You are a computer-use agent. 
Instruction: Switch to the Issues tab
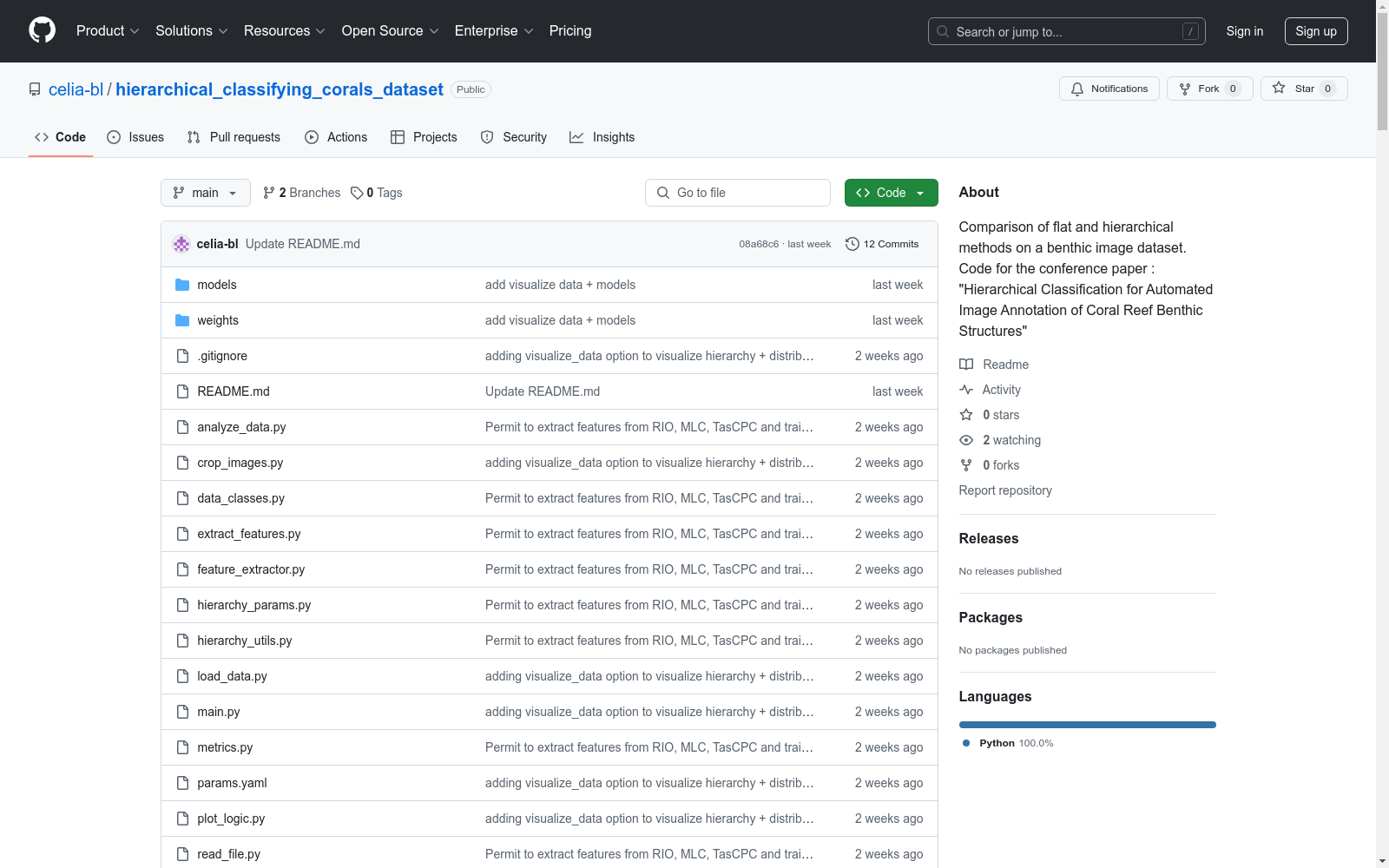point(135,137)
